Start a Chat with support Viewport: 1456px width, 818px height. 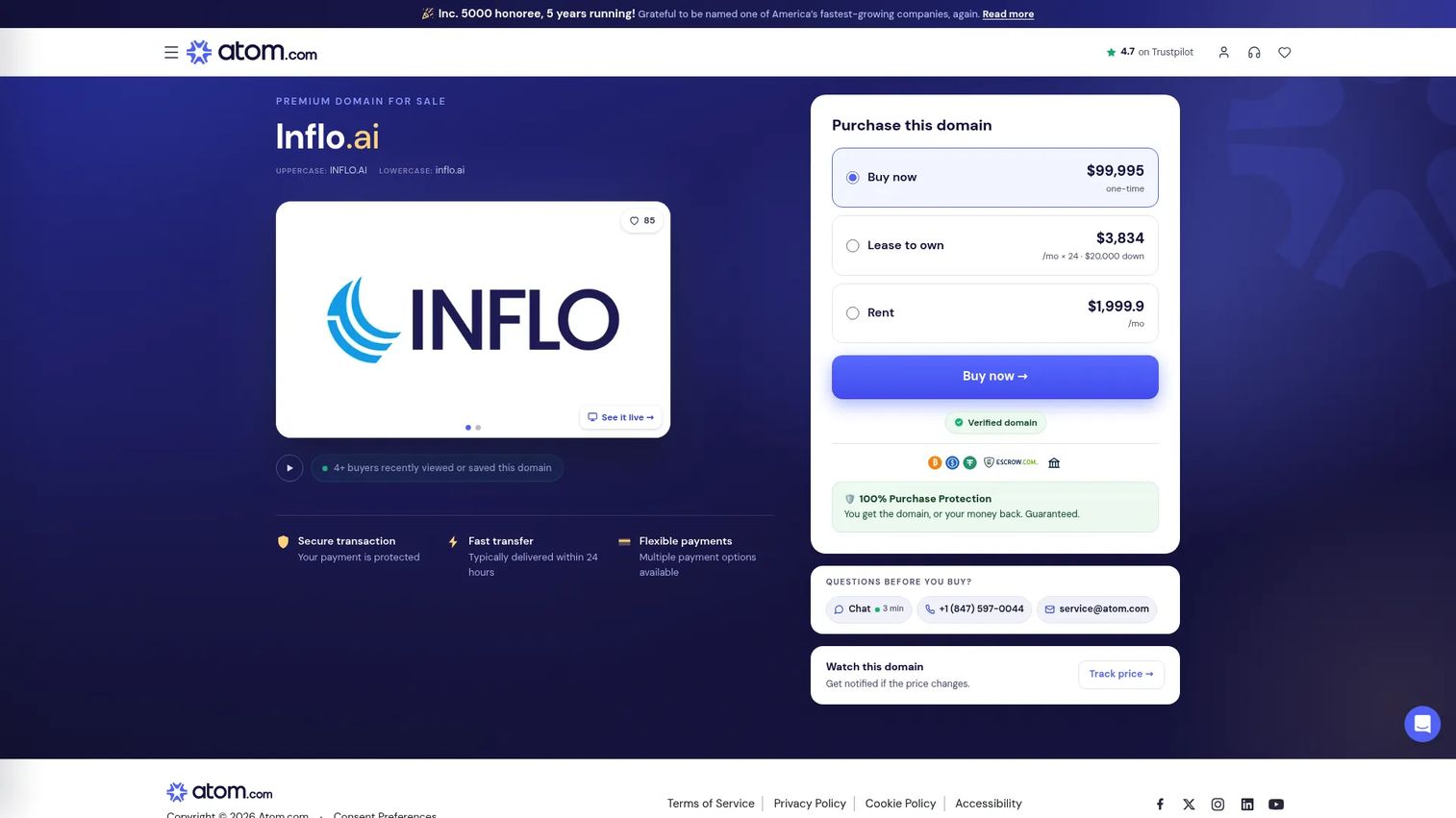pyautogui.click(x=868, y=609)
